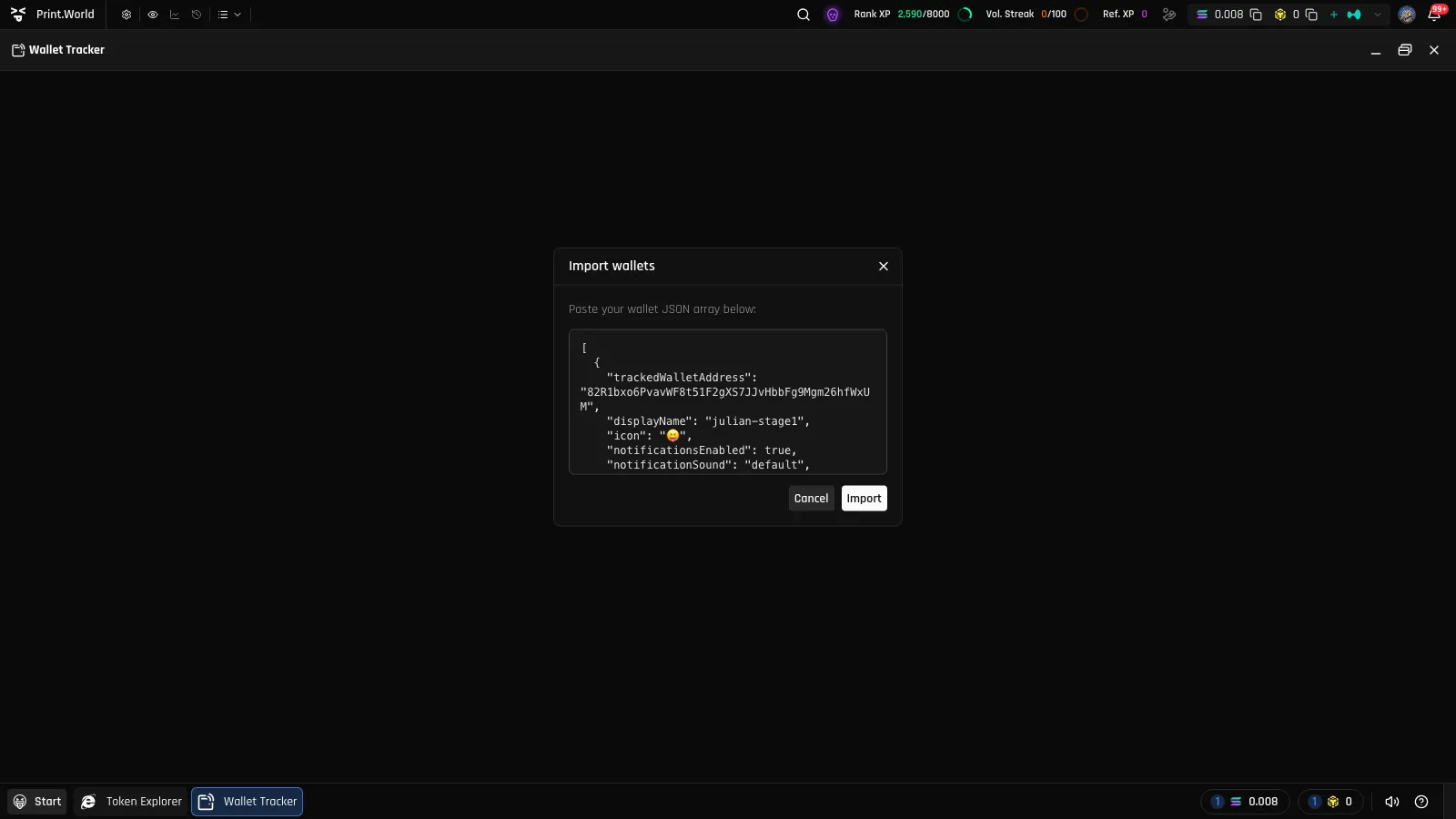Close the Import wallets dialog with X
The image size is (1456, 819).
[x=884, y=267]
